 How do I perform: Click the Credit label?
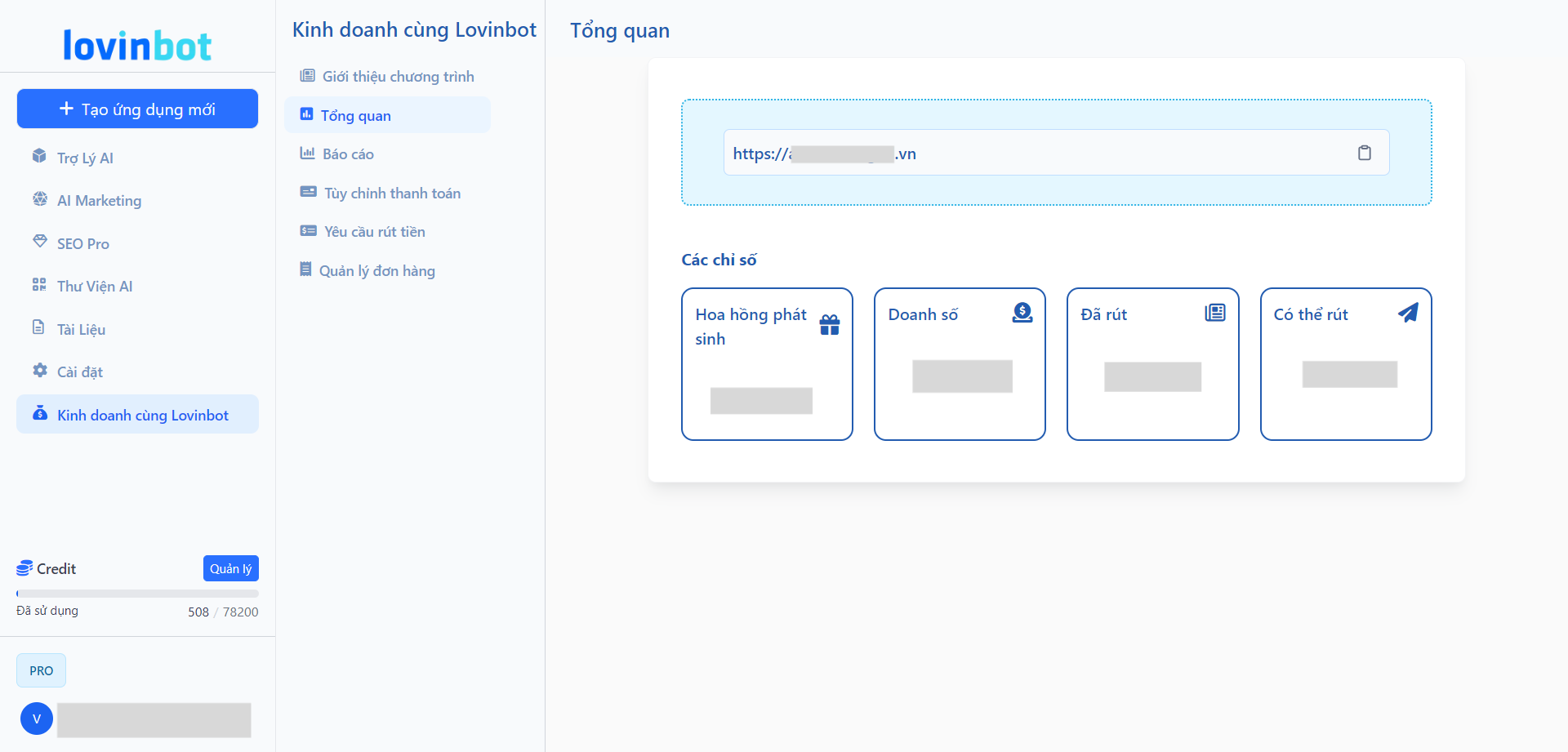[56, 568]
